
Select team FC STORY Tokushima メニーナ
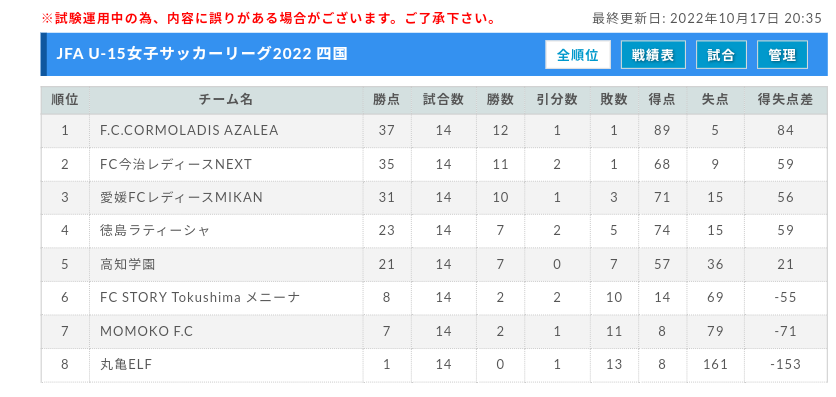coord(200,297)
